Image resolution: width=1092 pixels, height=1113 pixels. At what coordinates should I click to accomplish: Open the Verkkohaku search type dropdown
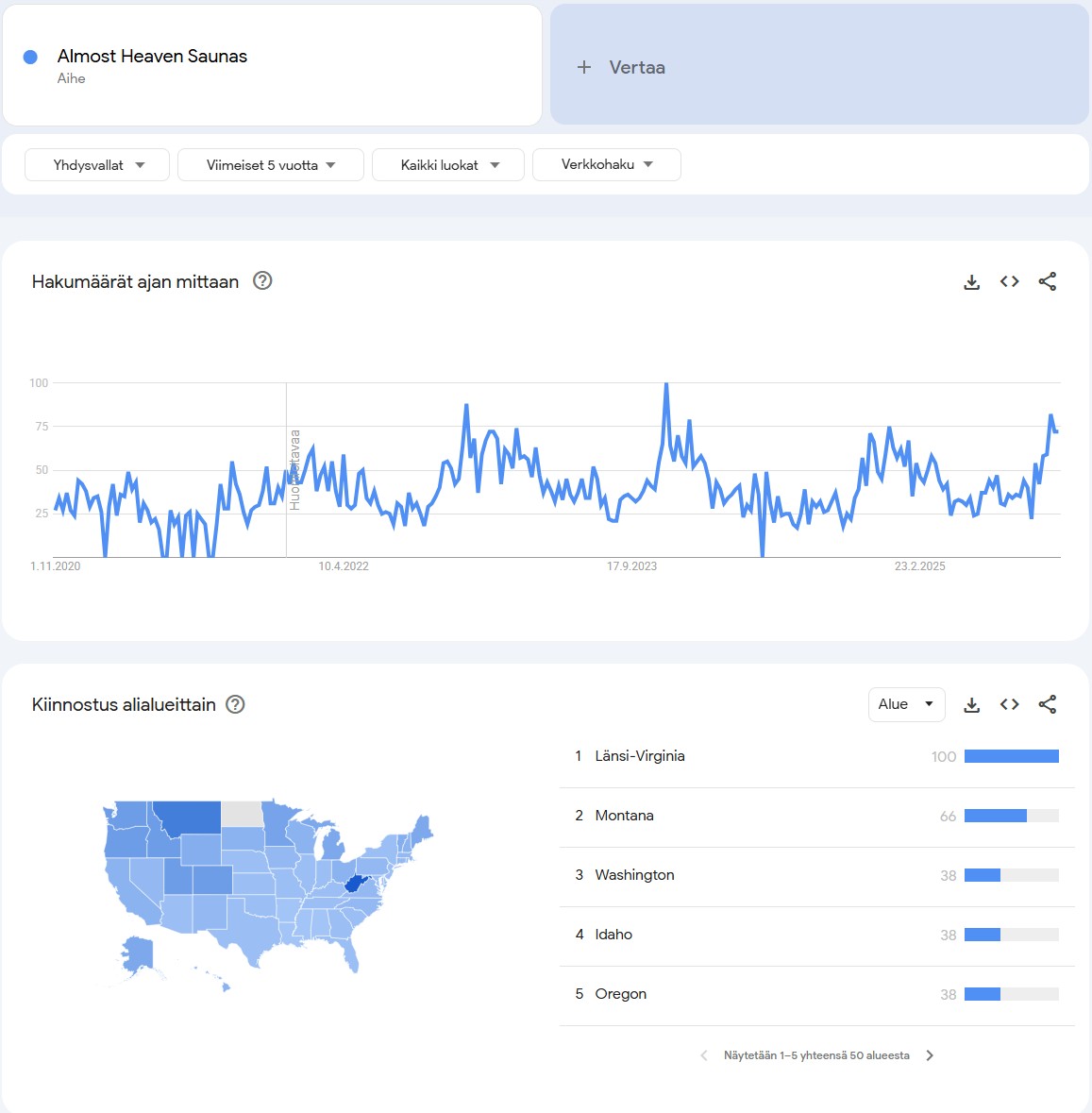point(606,164)
